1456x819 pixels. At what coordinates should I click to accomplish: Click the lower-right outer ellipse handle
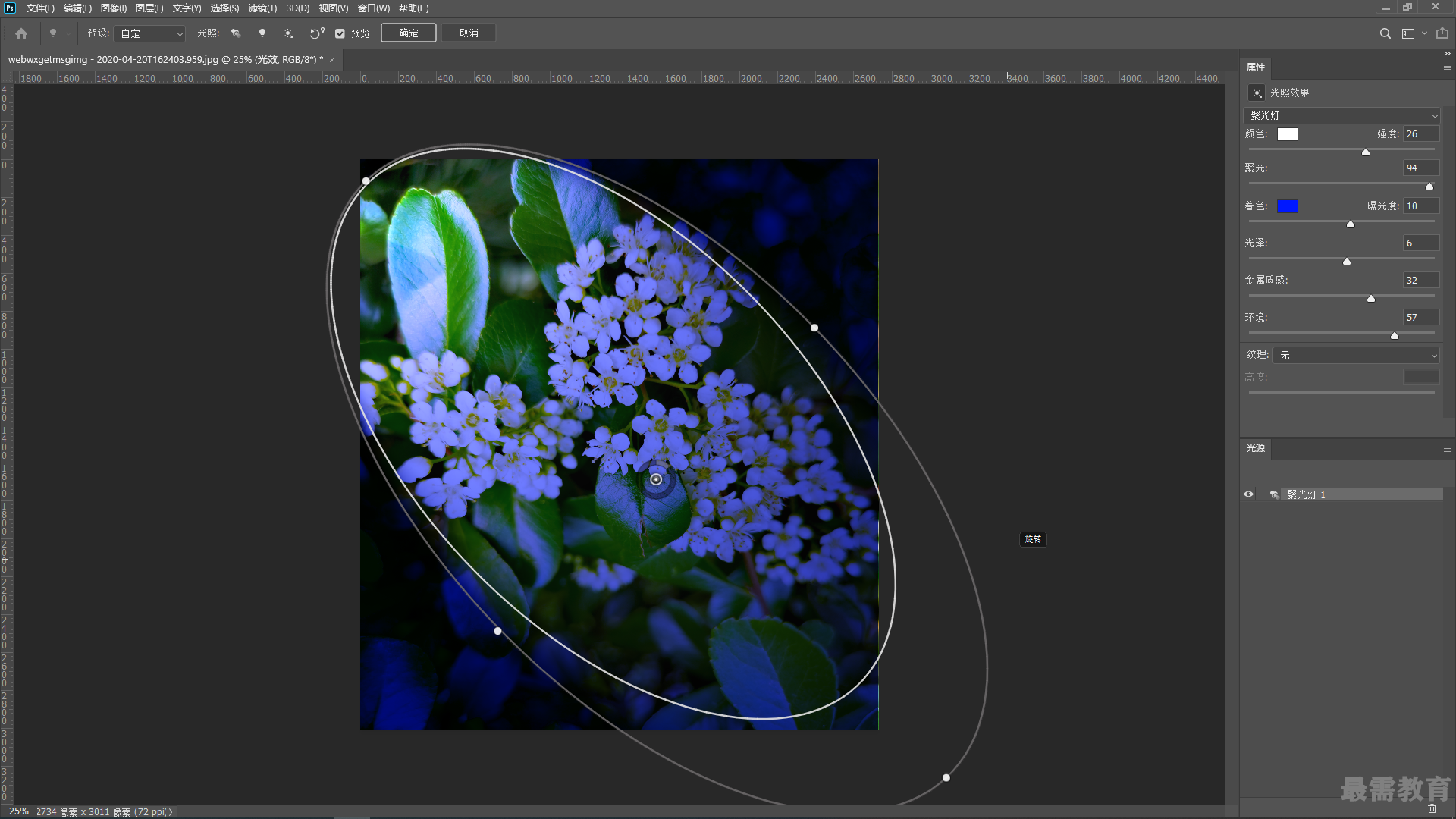[x=946, y=778]
